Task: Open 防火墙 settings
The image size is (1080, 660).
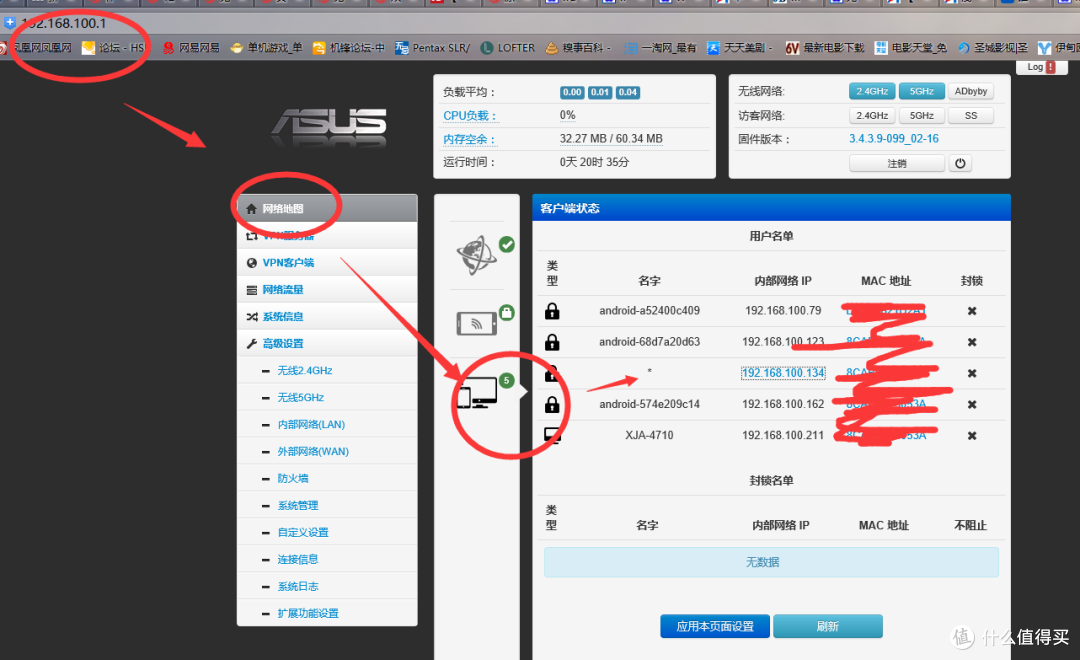Action: point(293,478)
